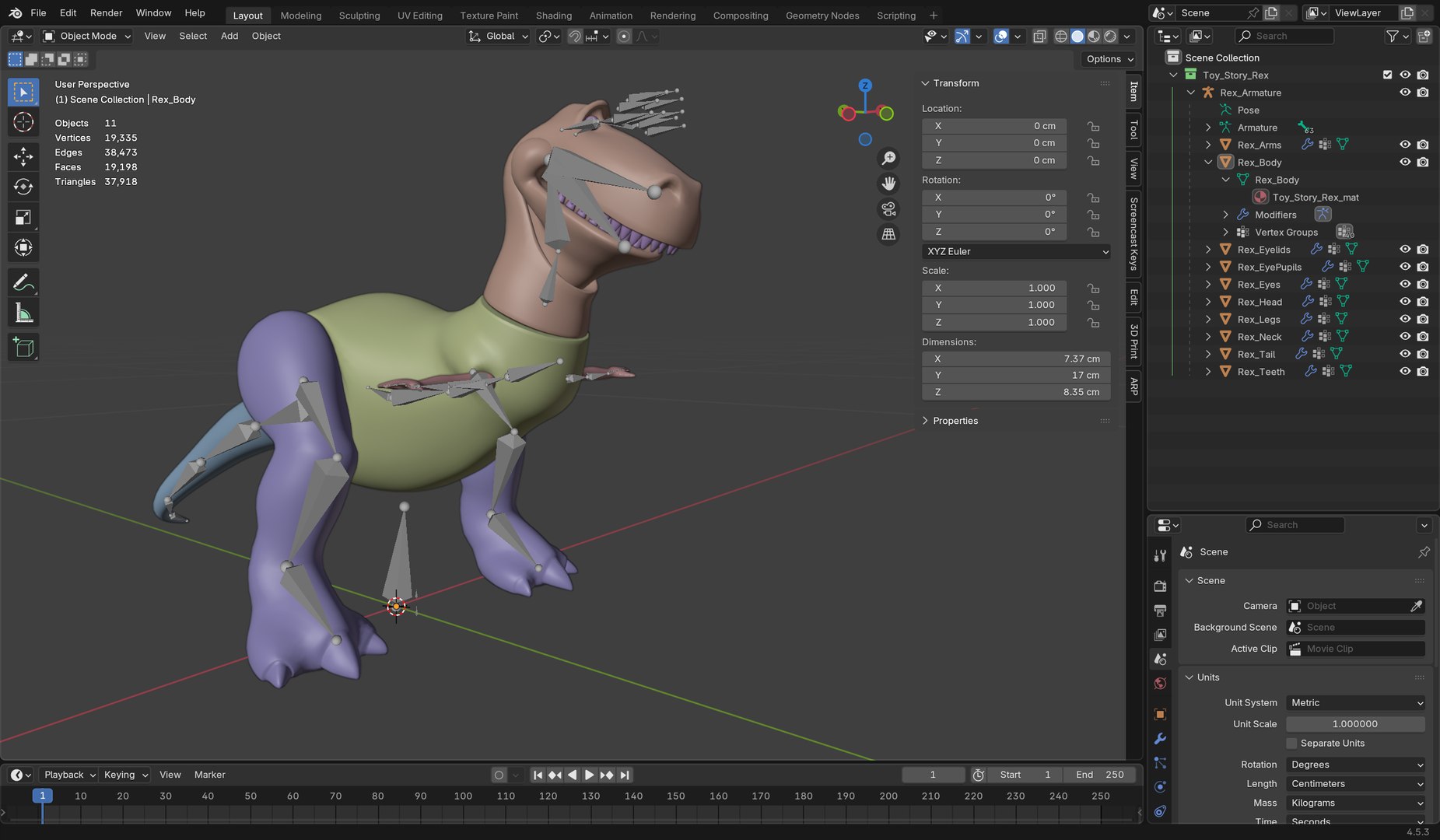This screenshot has height=840, width=1440.
Task: Jump to the timeline end frame
Action: 625,775
